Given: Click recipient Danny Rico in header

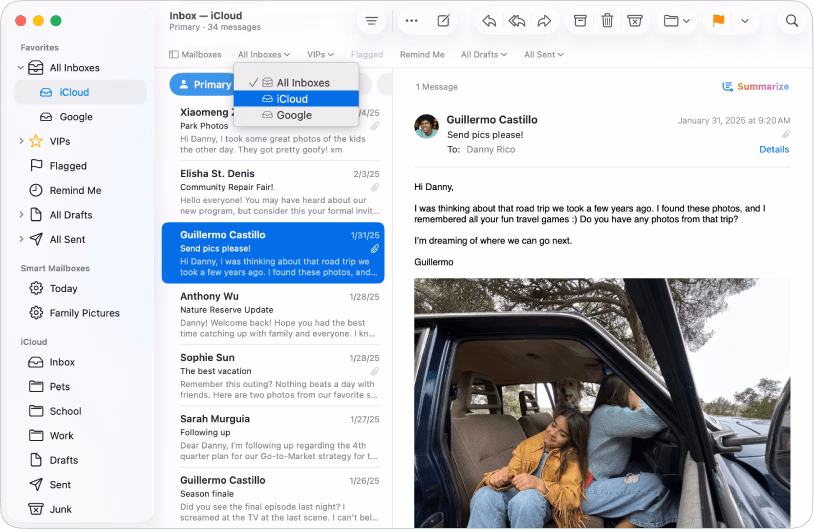Looking at the screenshot, I should coord(491,149).
